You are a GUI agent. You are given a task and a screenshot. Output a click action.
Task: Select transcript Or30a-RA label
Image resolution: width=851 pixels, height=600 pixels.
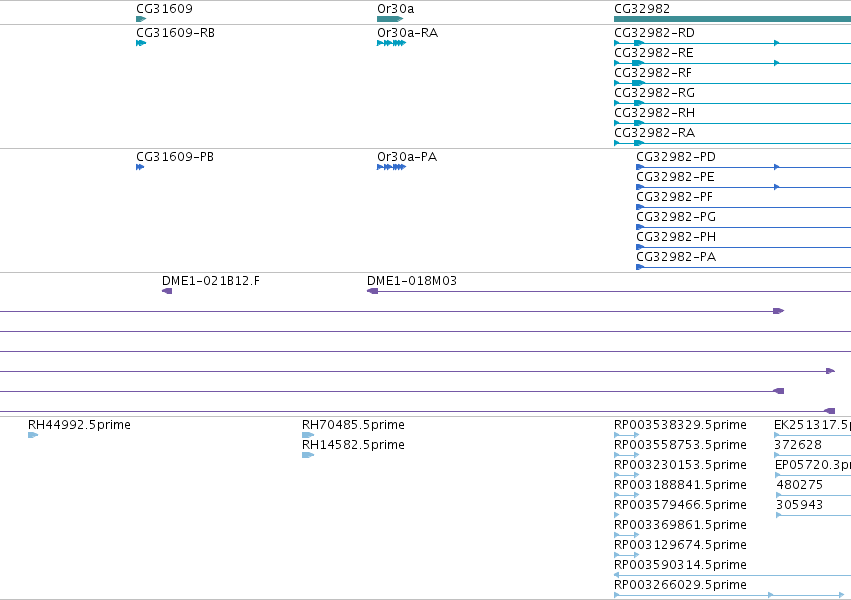408,33
